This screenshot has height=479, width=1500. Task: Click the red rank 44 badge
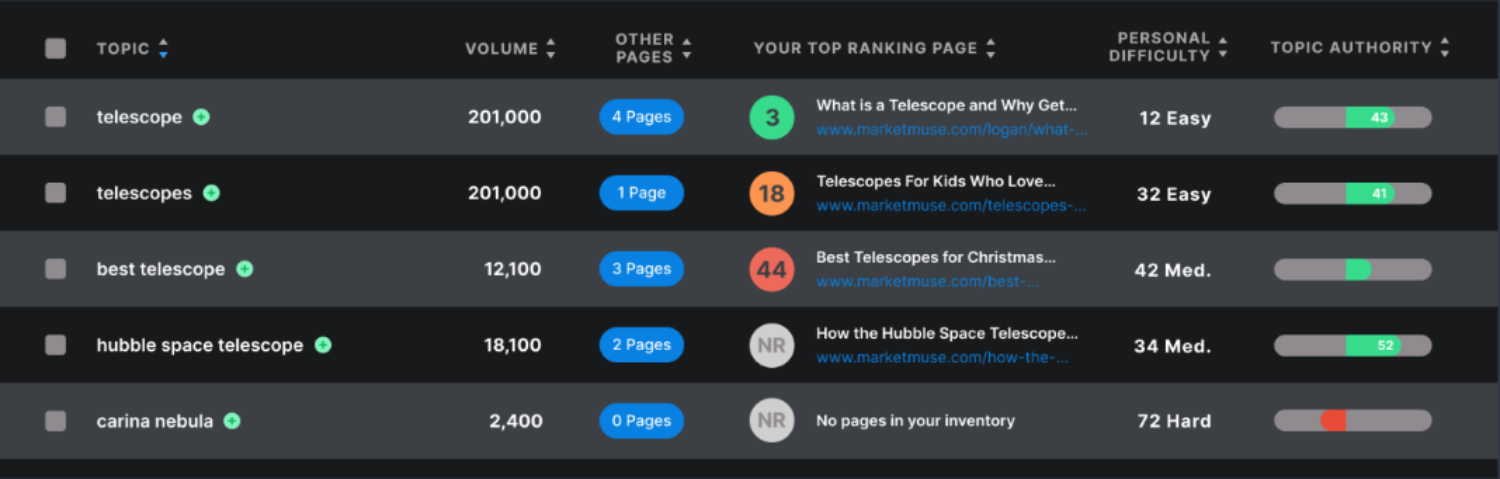point(772,270)
